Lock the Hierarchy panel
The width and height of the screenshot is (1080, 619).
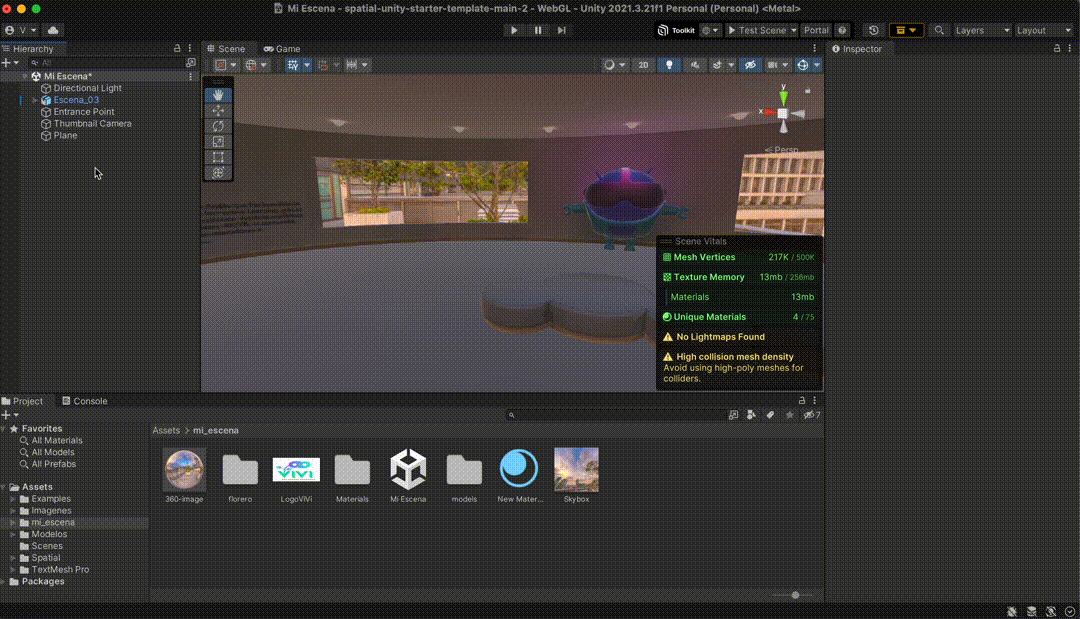(x=177, y=49)
